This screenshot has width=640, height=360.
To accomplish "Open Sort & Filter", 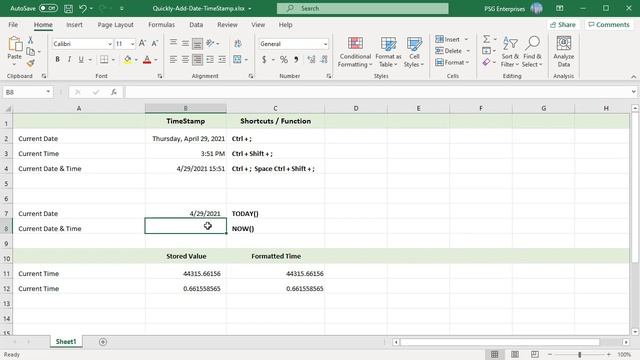I will pos(510,52).
